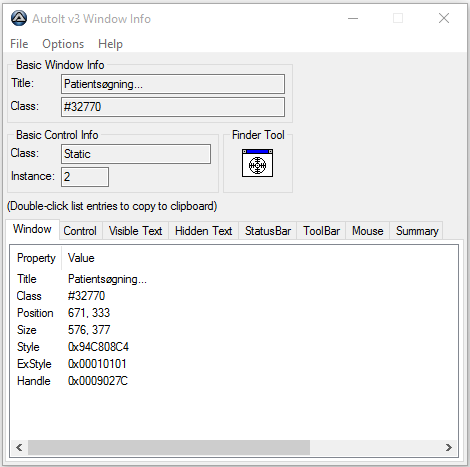Select the Summary tab
The image size is (470, 467).
tap(417, 231)
